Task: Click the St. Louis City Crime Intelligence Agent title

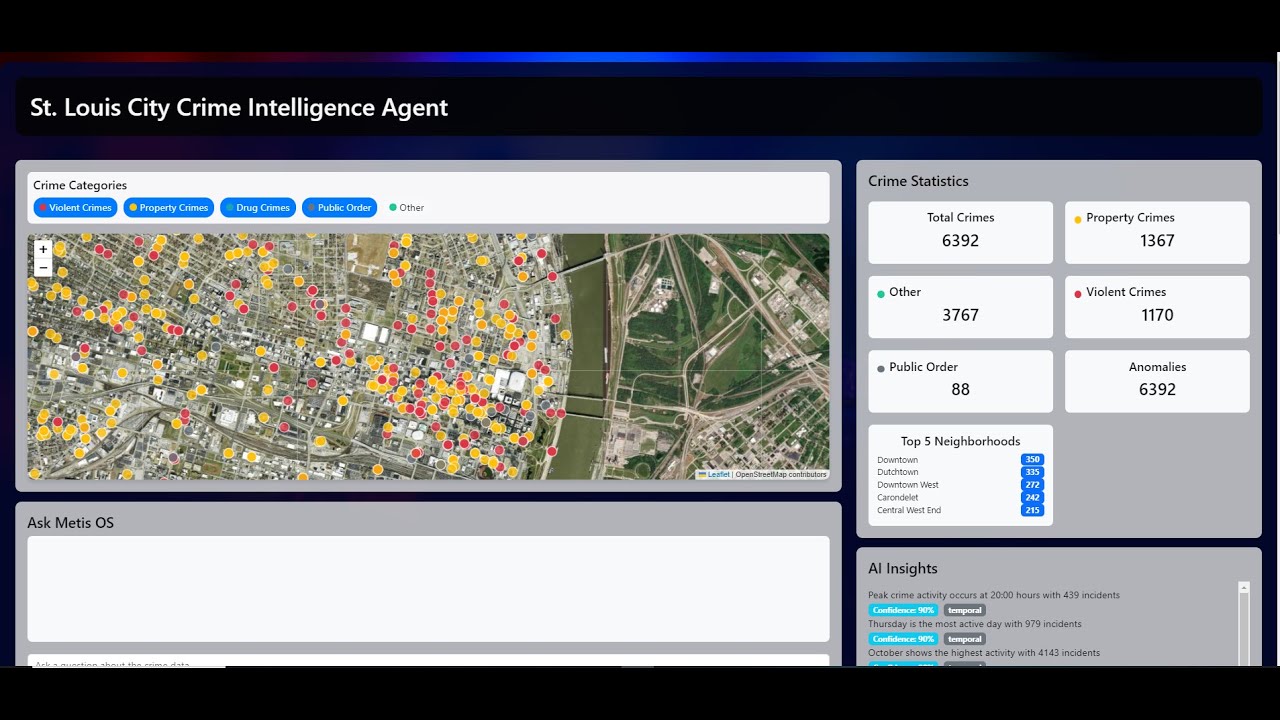Action: point(239,108)
